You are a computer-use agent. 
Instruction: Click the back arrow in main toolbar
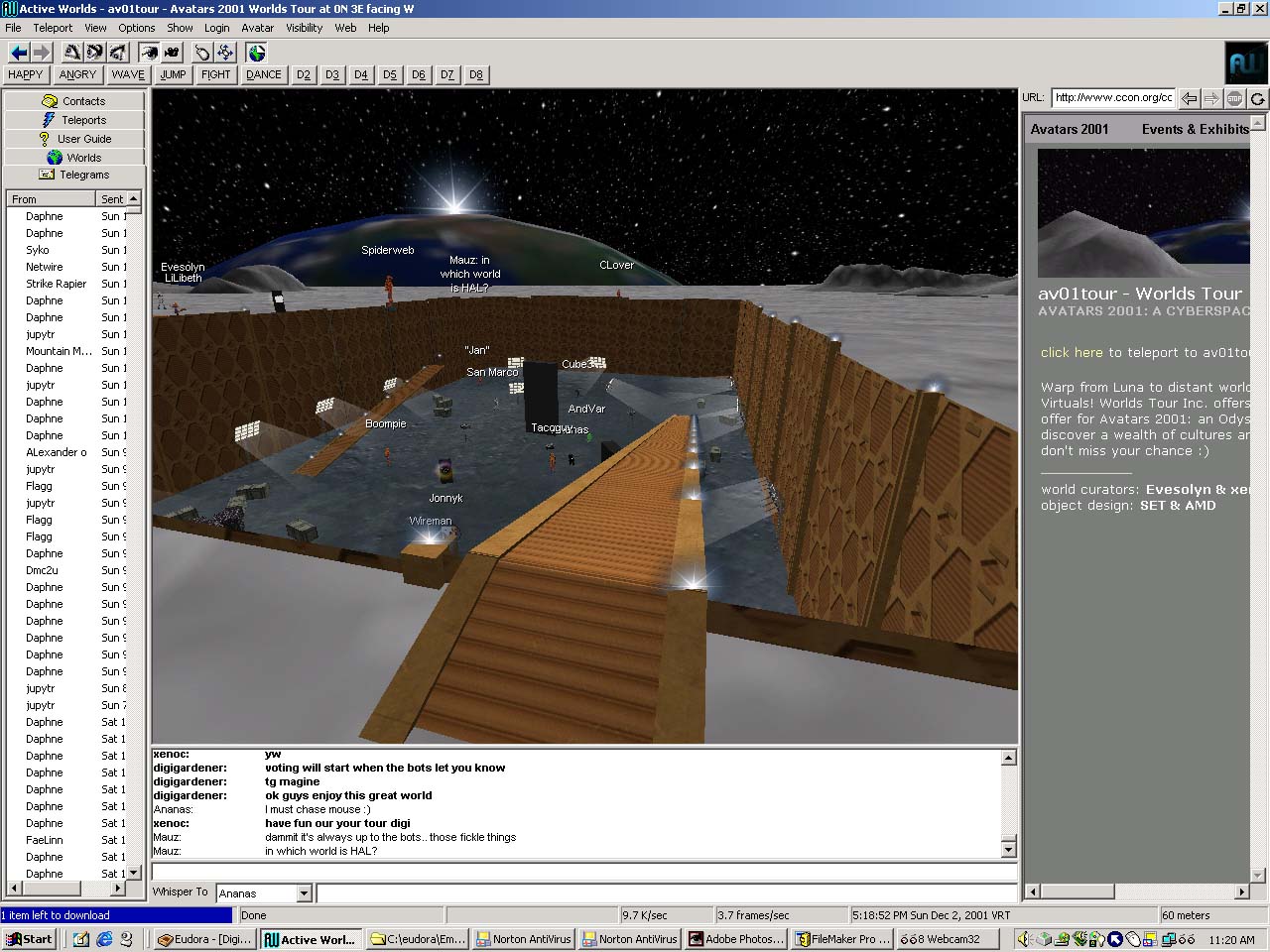pos(18,53)
